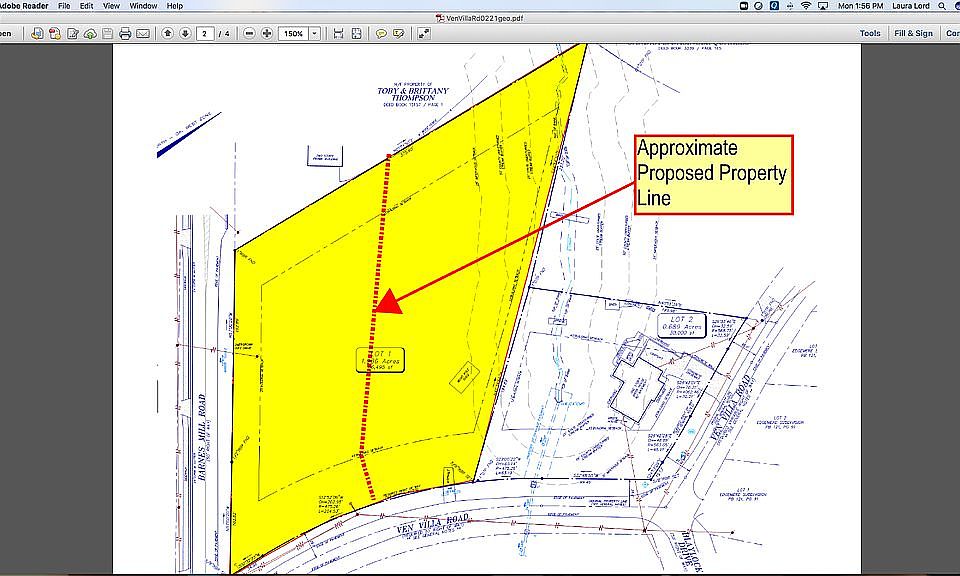This screenshot has height=576, width=960.
Task: Click the Barnes Mill Road label
Action: 201,437
